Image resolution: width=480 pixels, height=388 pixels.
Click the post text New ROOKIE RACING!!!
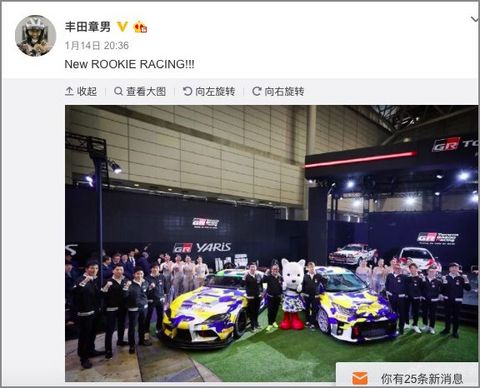click(129, 64)
